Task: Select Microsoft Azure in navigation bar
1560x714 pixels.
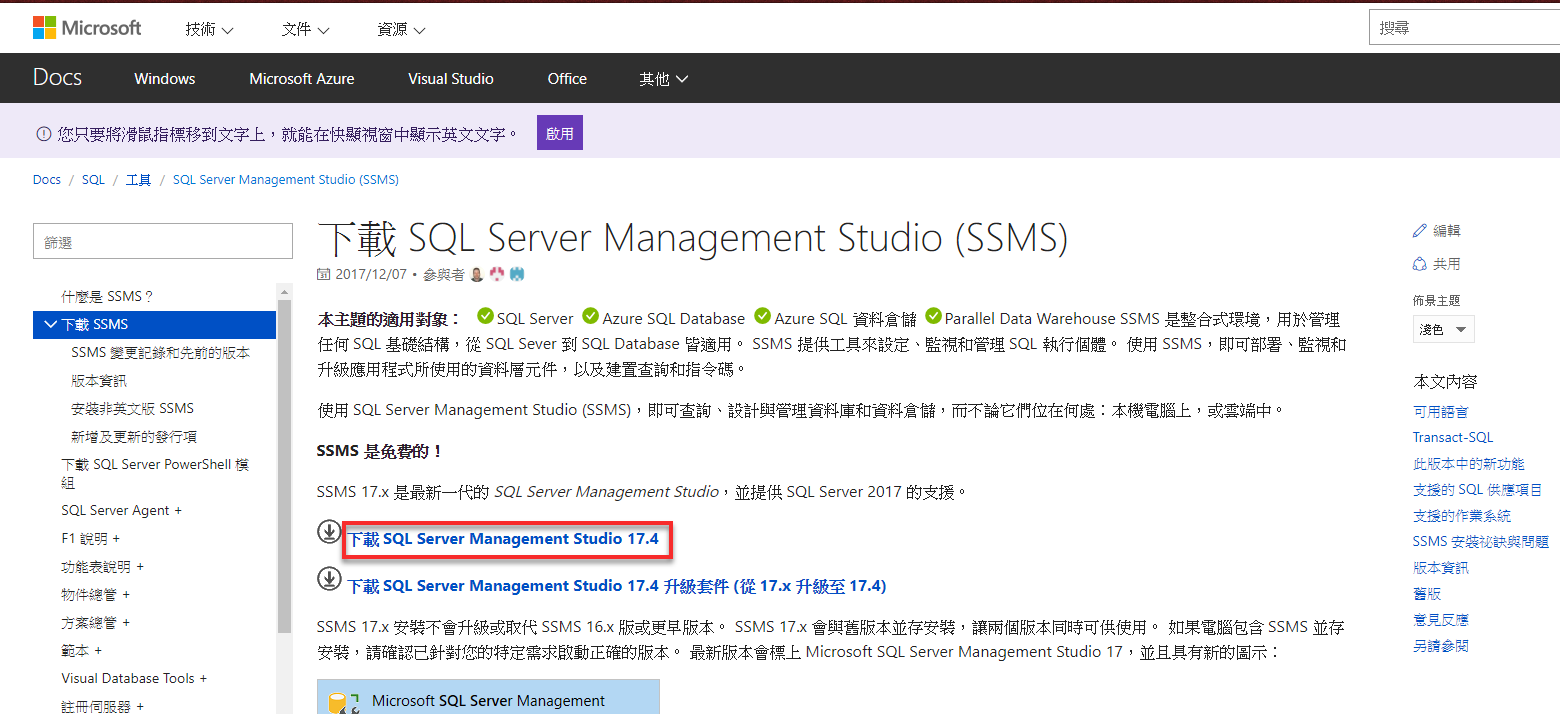Action: 302,79
